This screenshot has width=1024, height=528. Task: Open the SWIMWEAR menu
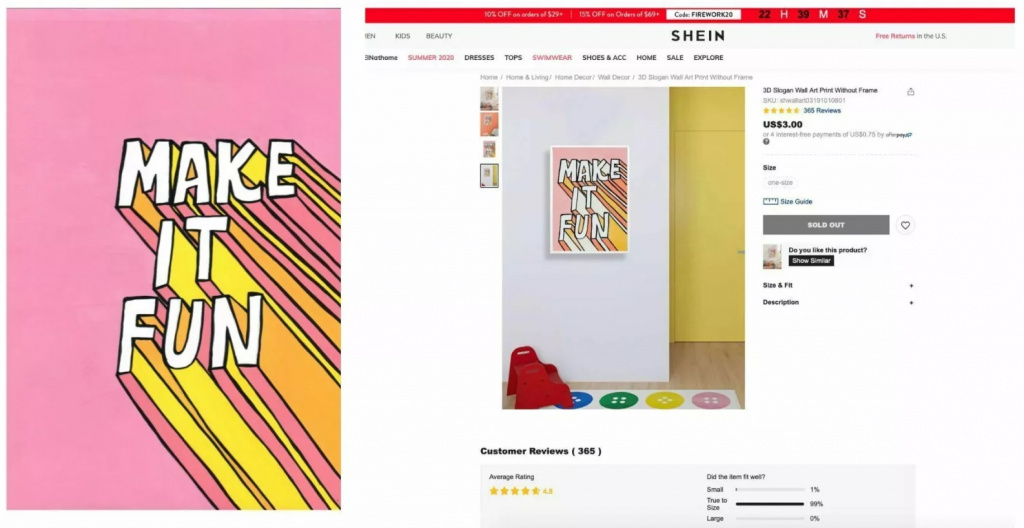pyautogui.click(x=552, y=58)
